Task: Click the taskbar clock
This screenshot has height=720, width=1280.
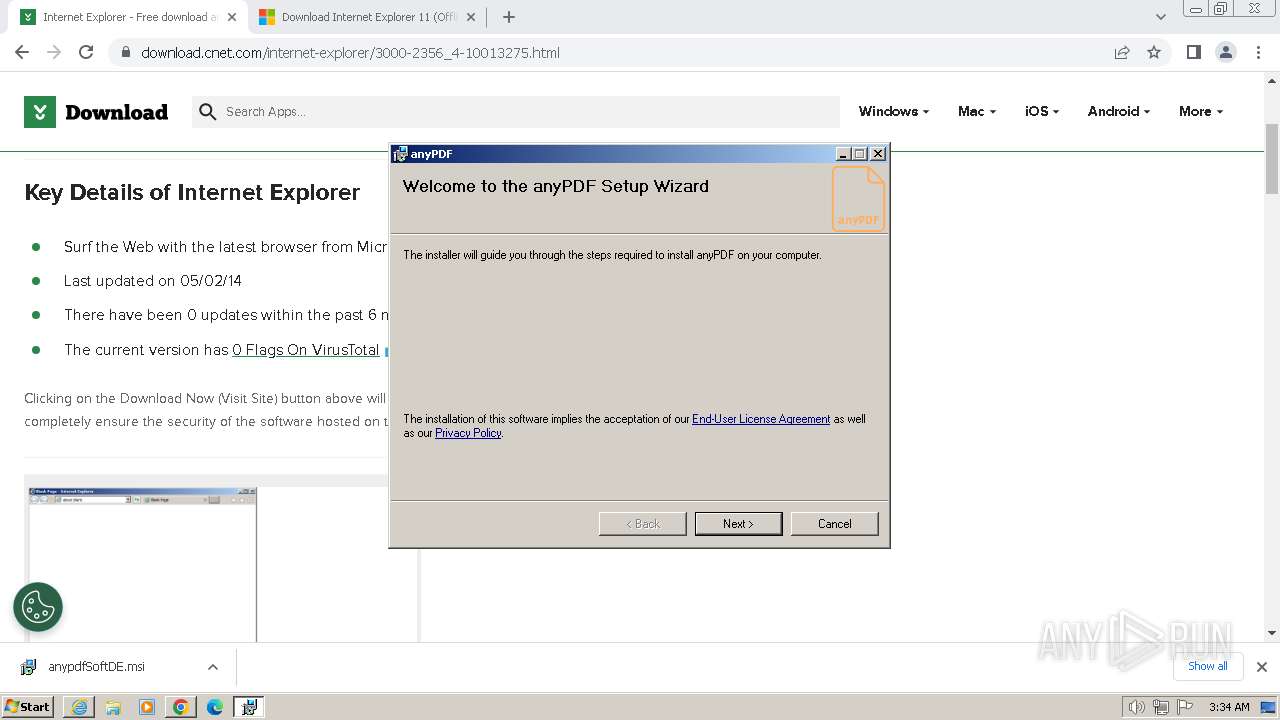Action: pos(1229,707)
